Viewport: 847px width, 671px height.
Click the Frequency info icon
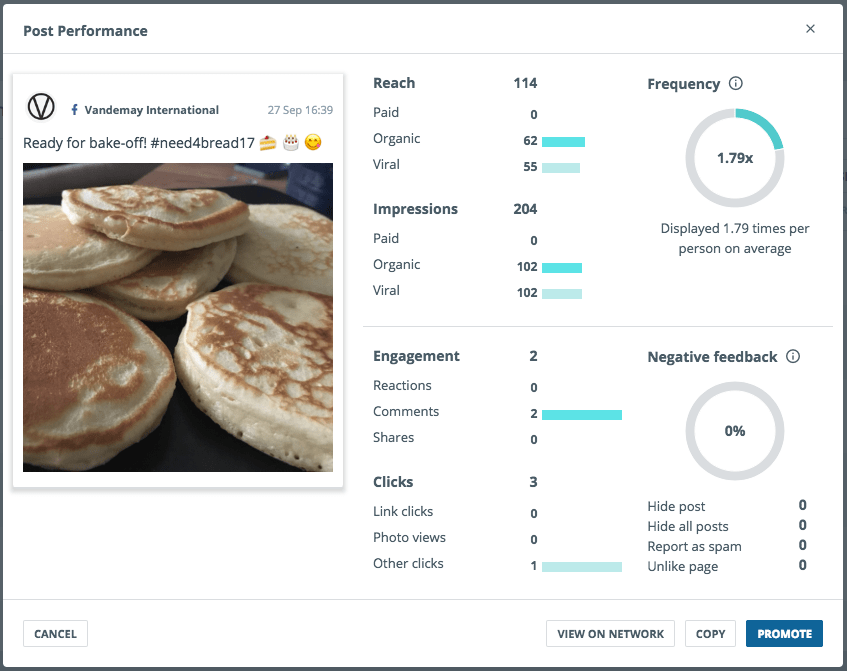(735, 83)
